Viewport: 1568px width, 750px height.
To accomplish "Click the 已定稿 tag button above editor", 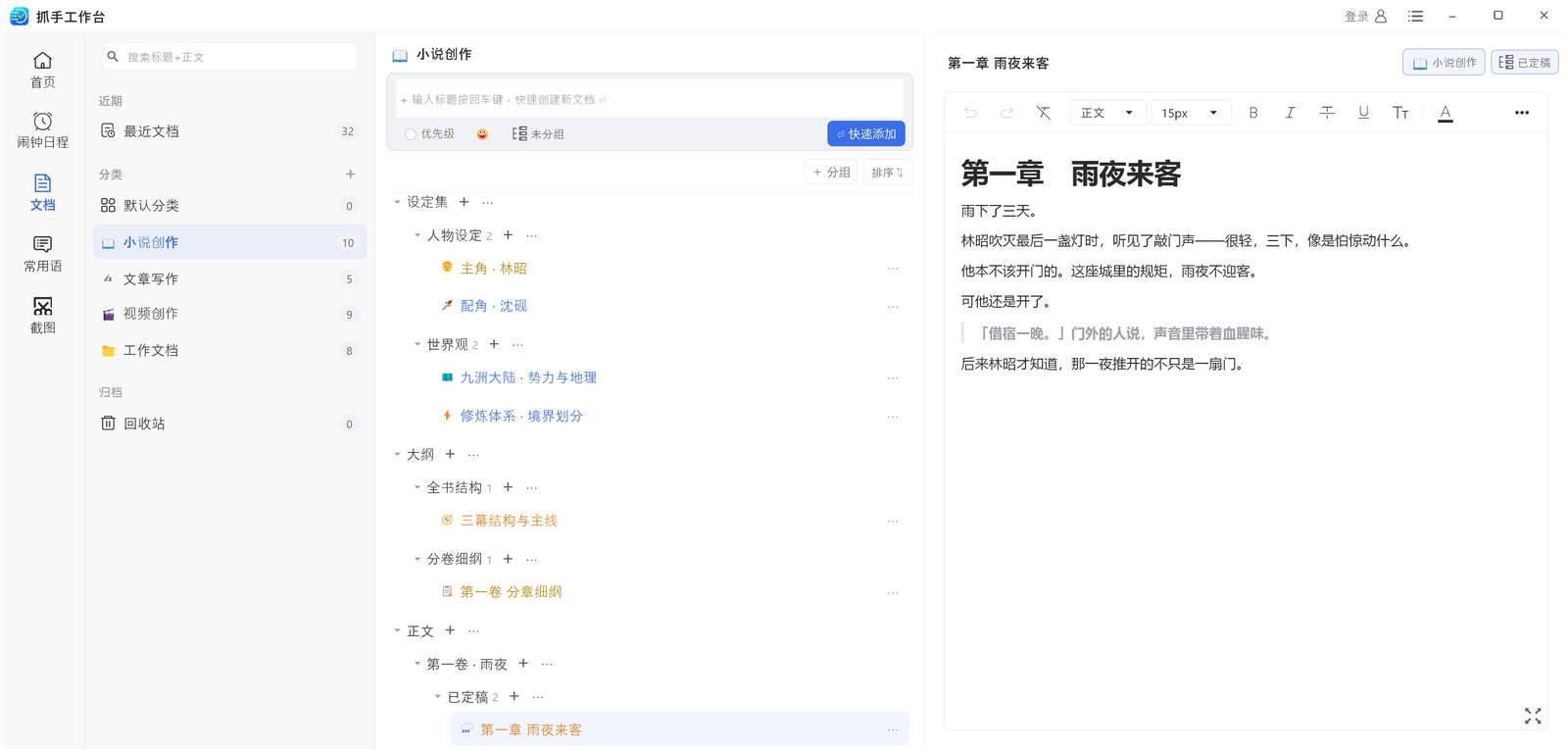I will coord(1525,62).
